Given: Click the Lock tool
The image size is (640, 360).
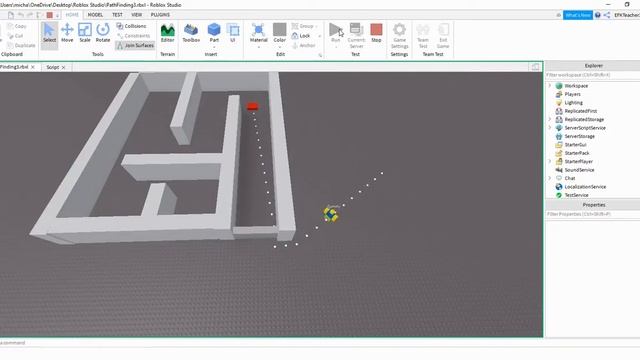Looking at the screenshot, I should (x=301, y=36).
